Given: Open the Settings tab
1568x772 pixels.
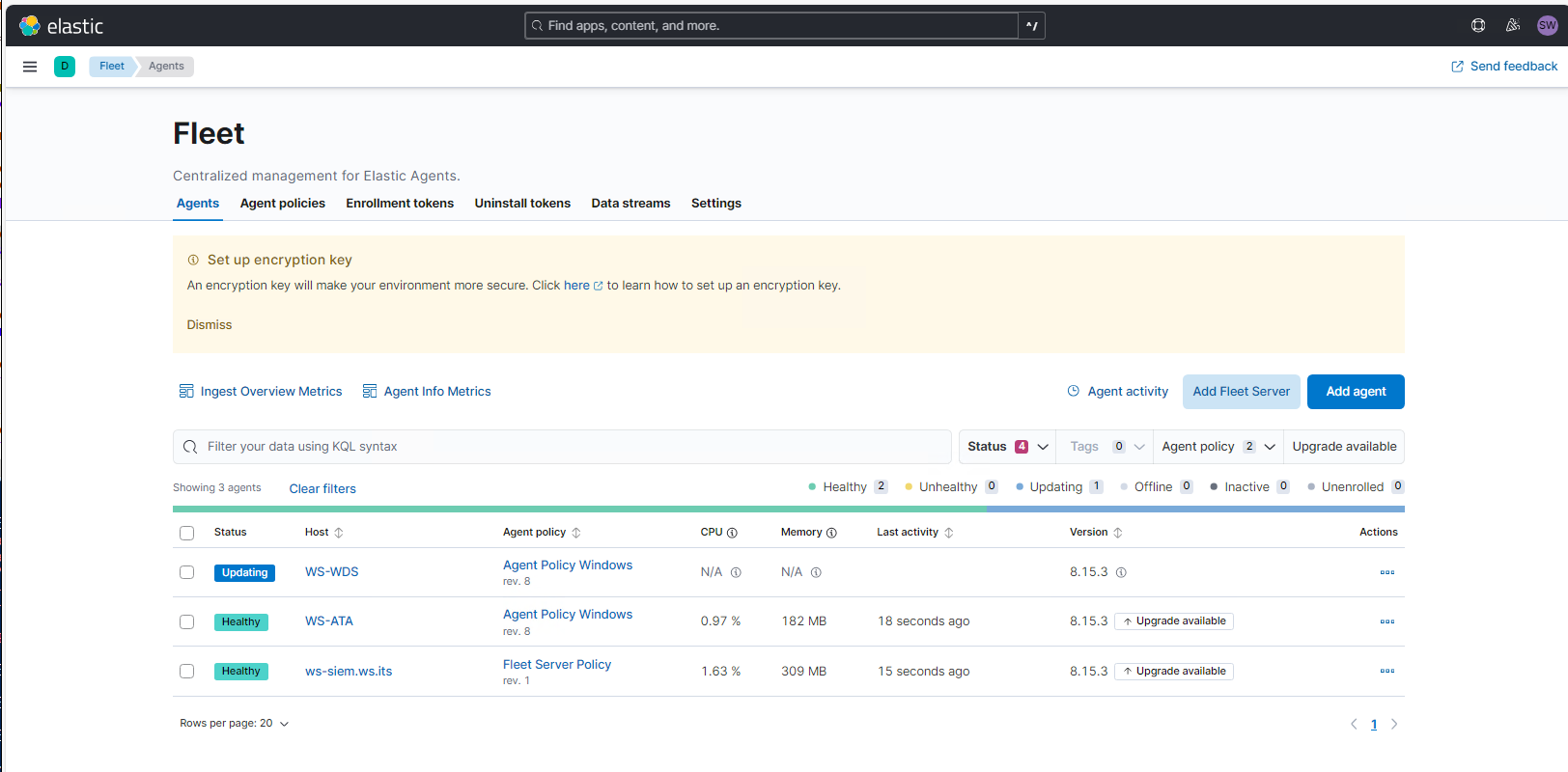Looking at the screenshot, I should 716,204.
